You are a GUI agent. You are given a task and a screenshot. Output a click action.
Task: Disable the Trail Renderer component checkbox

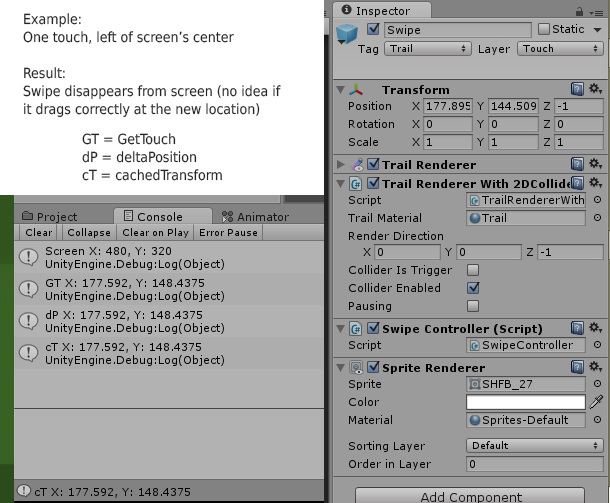click(x=373, y=164)
